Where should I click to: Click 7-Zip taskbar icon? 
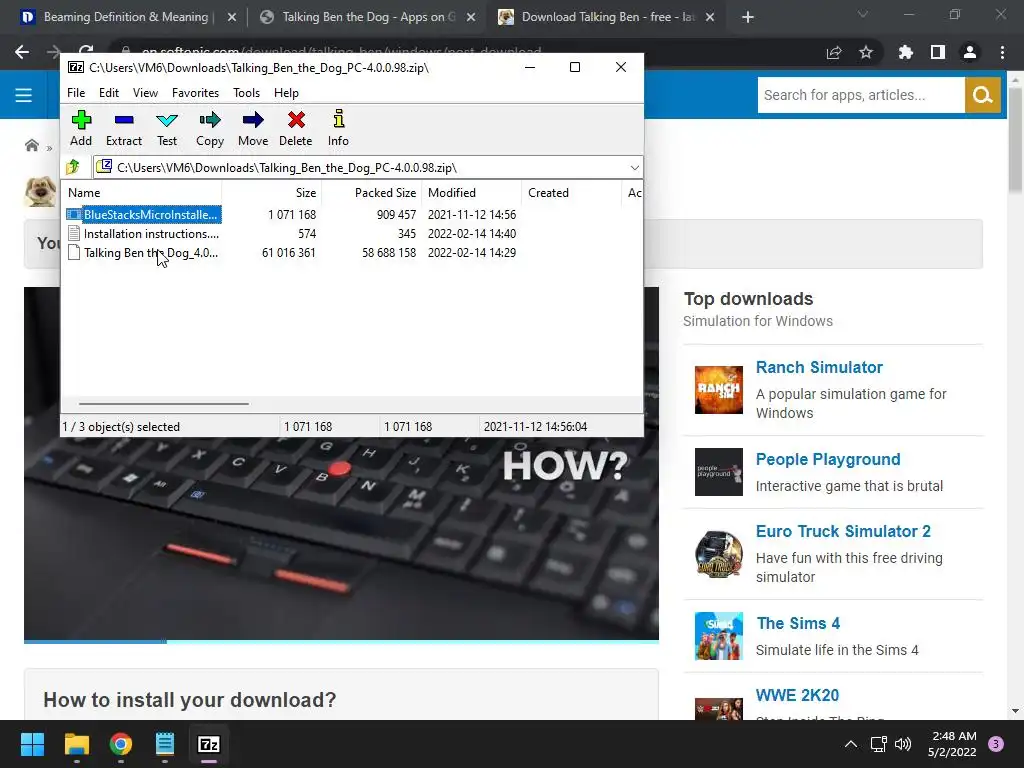click(209, 744)
